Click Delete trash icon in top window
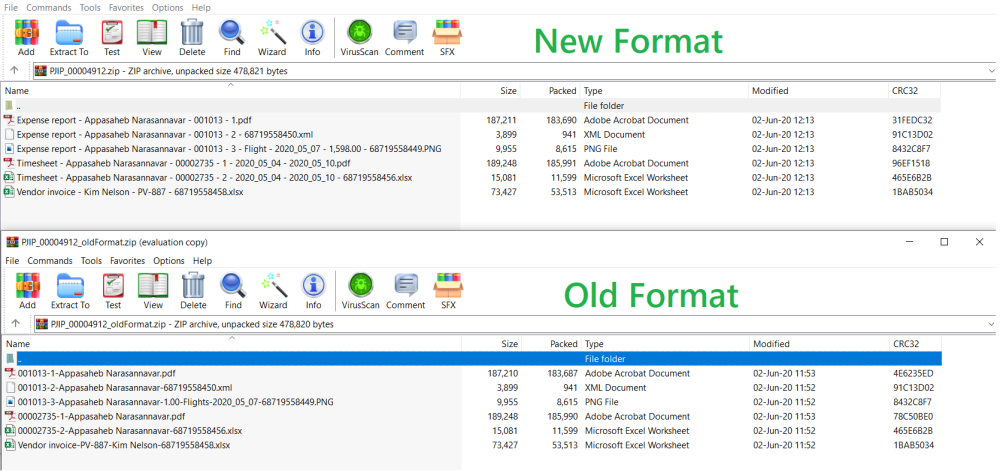 click(x=192, y=37)
